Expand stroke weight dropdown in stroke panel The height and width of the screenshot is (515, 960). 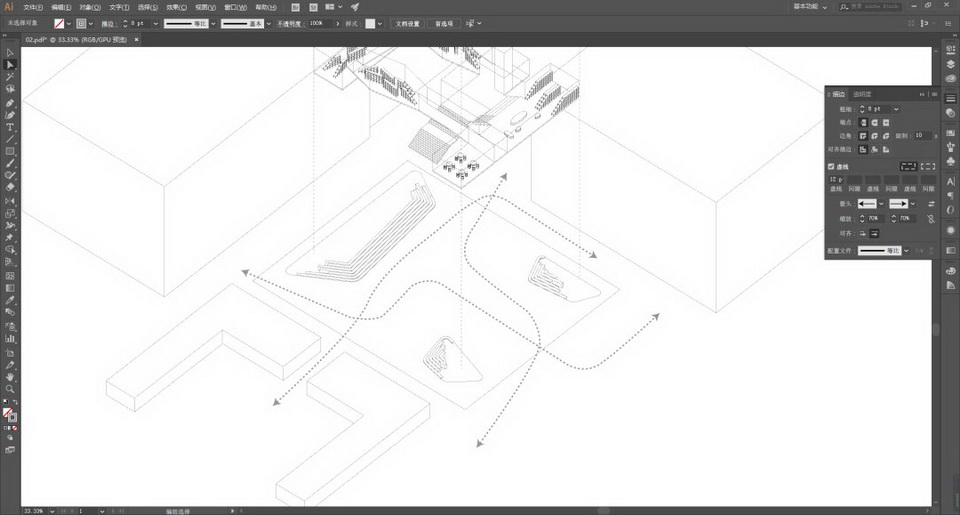coord(896,109)
